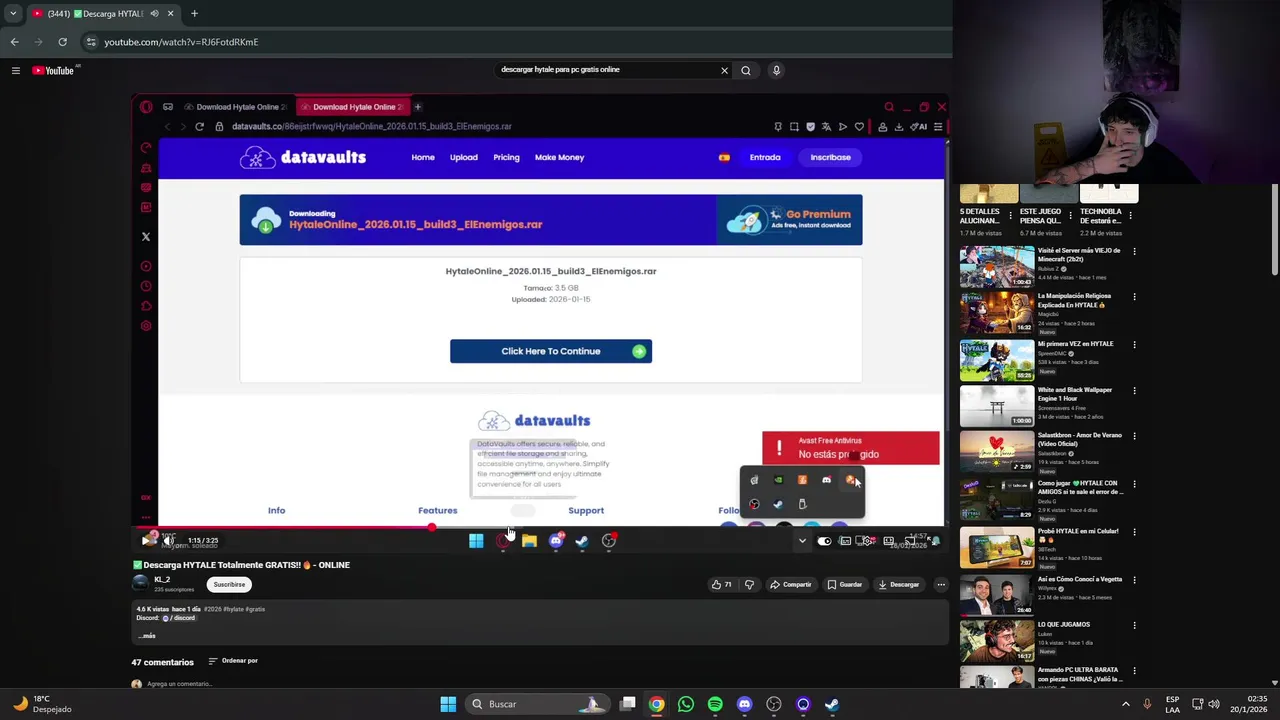Viewport: 1280px width, 720px height.
Task: Download the video with Descargar button
Action: coord(898,584)
